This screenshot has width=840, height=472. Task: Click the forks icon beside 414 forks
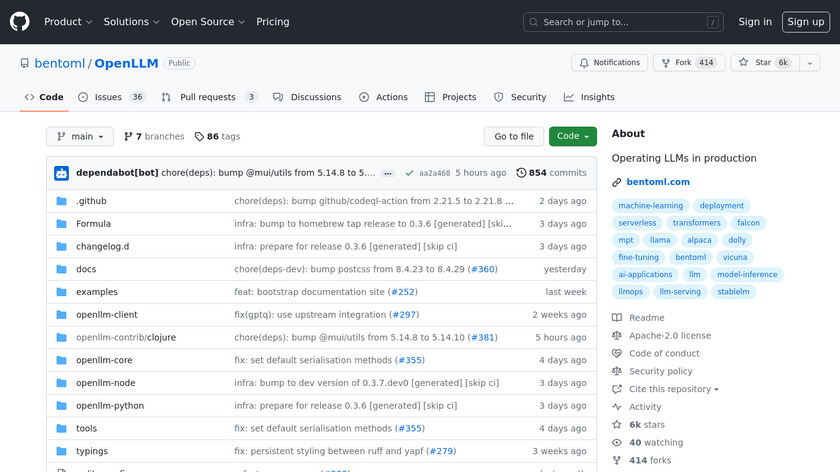617,460
